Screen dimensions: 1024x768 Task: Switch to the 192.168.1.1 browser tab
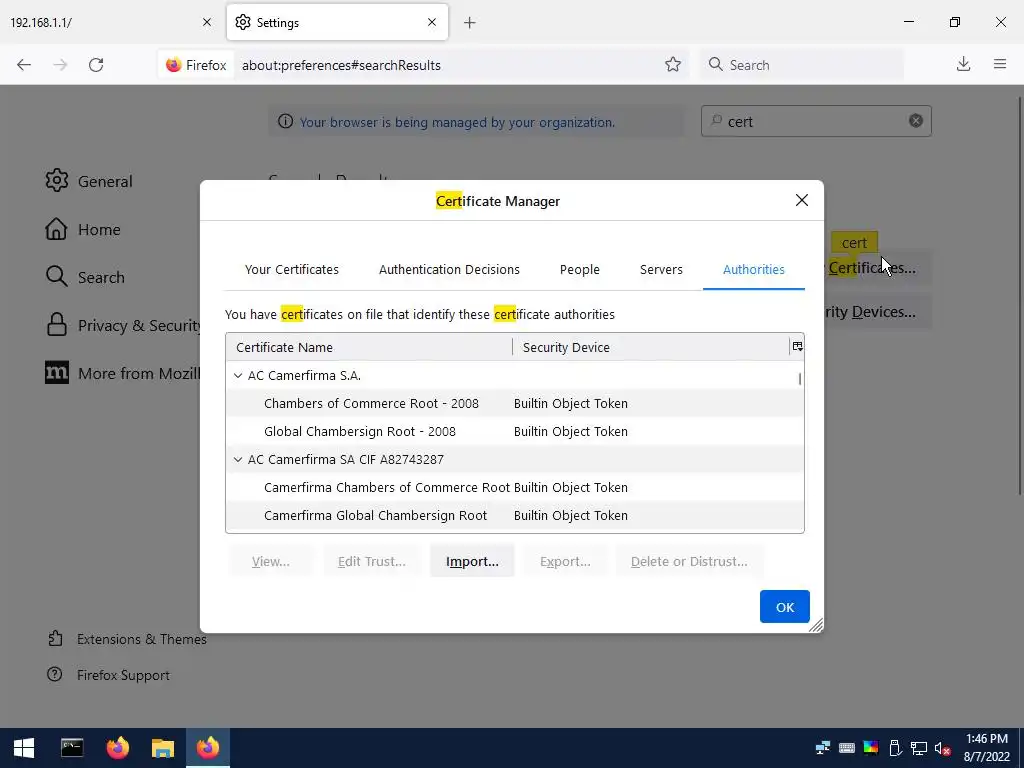tap(111, 22)
